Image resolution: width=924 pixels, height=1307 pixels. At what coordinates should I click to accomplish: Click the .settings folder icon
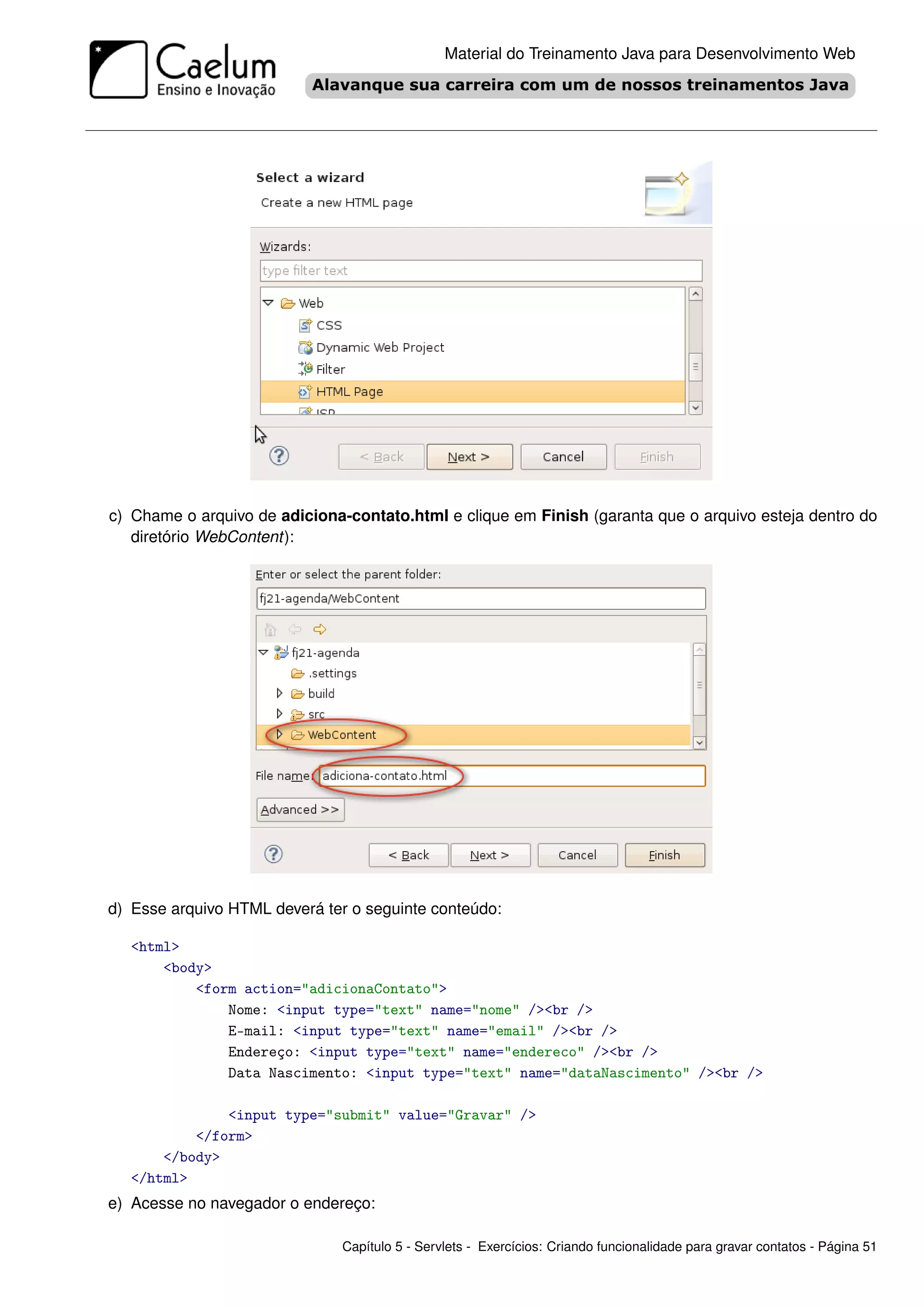point(298,673)
